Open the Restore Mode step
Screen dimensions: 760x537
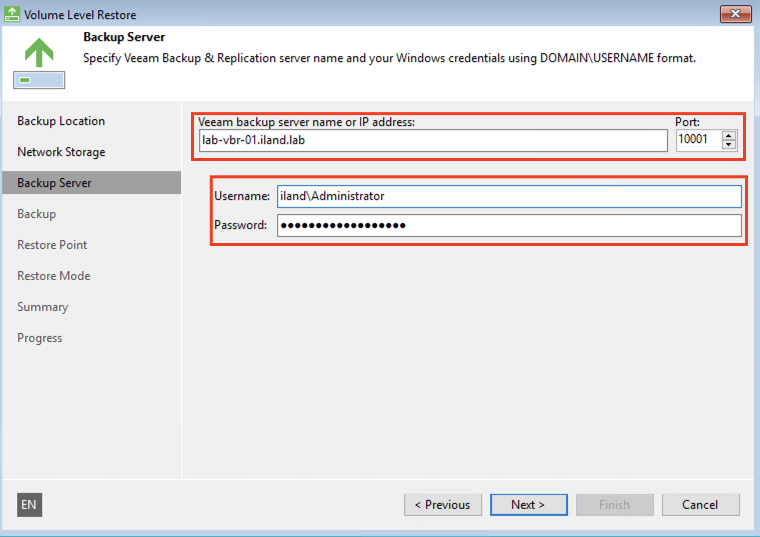tap(54, 276)
